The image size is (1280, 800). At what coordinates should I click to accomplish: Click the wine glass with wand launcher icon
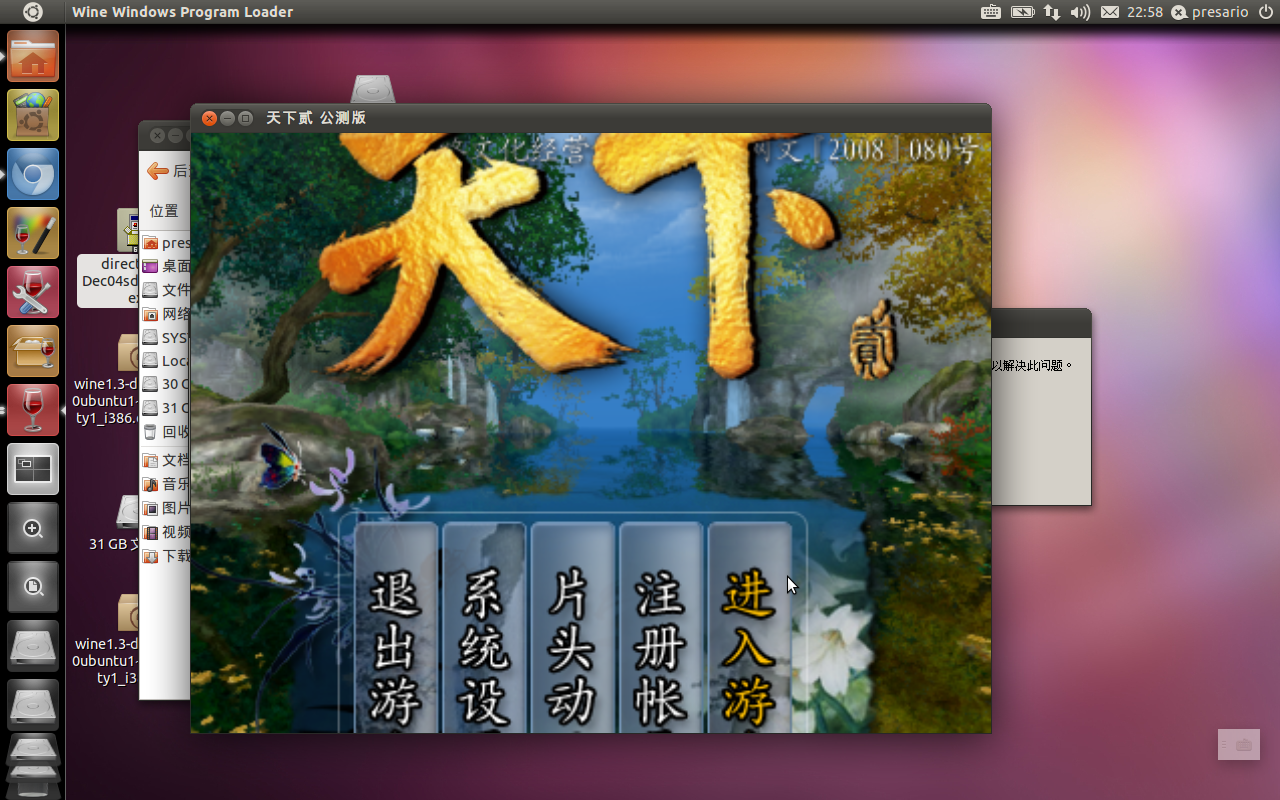33,233
